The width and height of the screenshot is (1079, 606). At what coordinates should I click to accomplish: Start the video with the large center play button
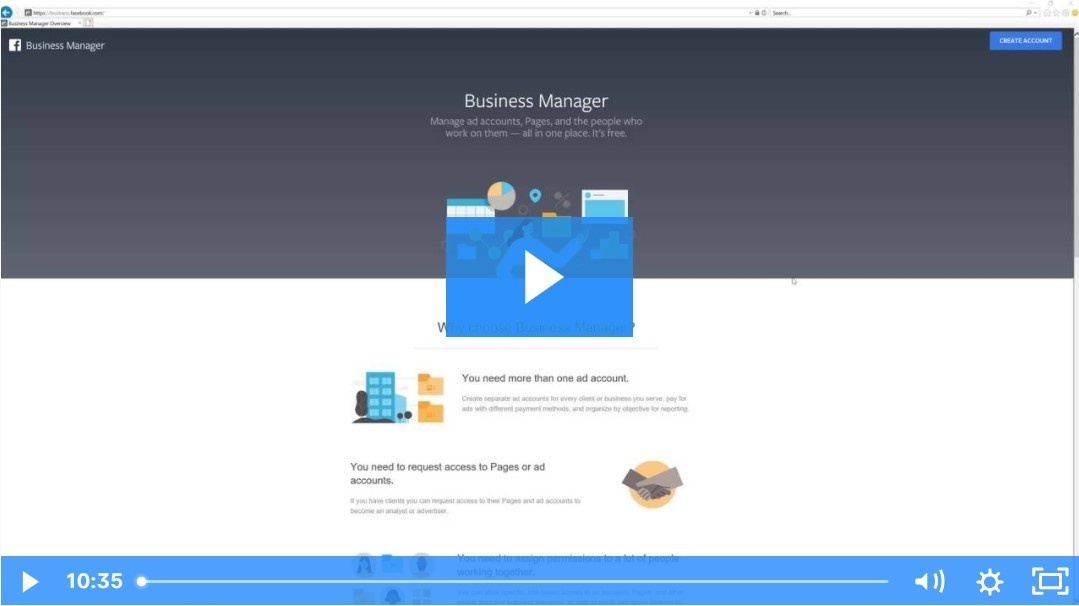(540, 277)
